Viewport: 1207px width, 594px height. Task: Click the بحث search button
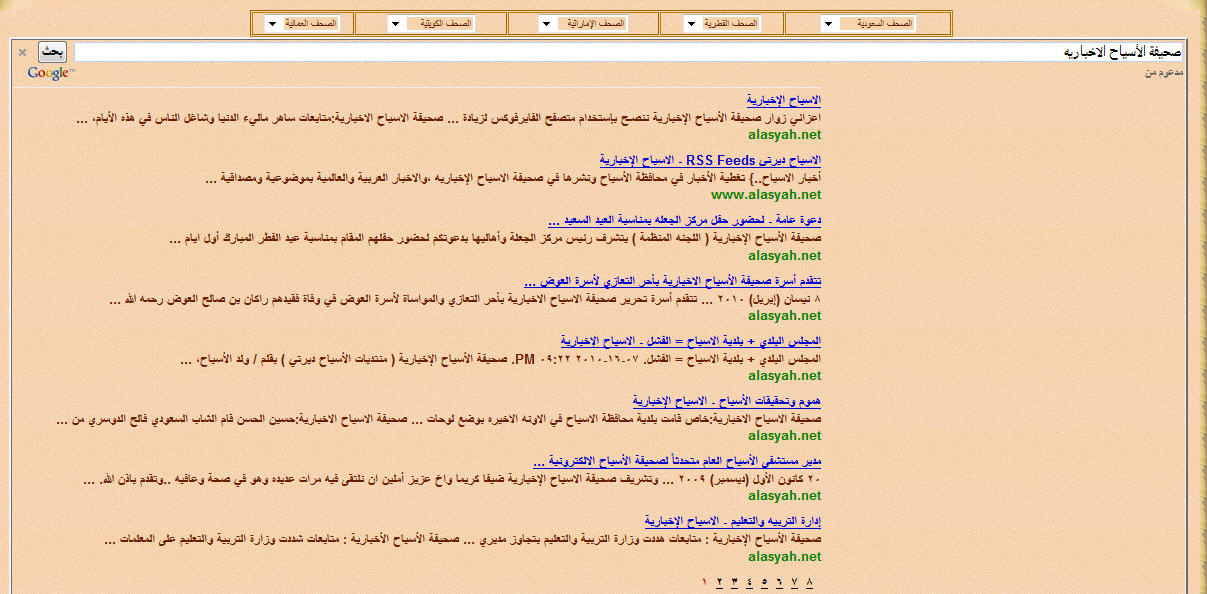[x=52, y=52]
